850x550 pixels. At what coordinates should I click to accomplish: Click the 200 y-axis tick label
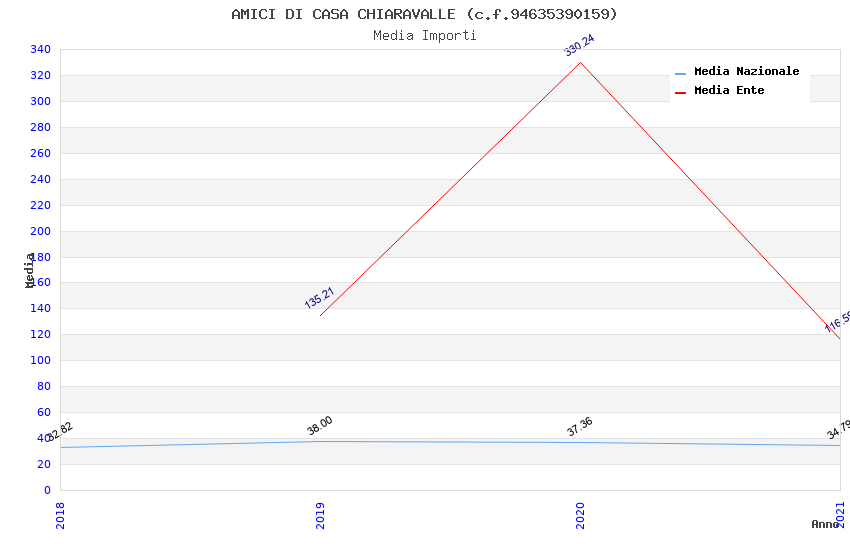(41, 231)
